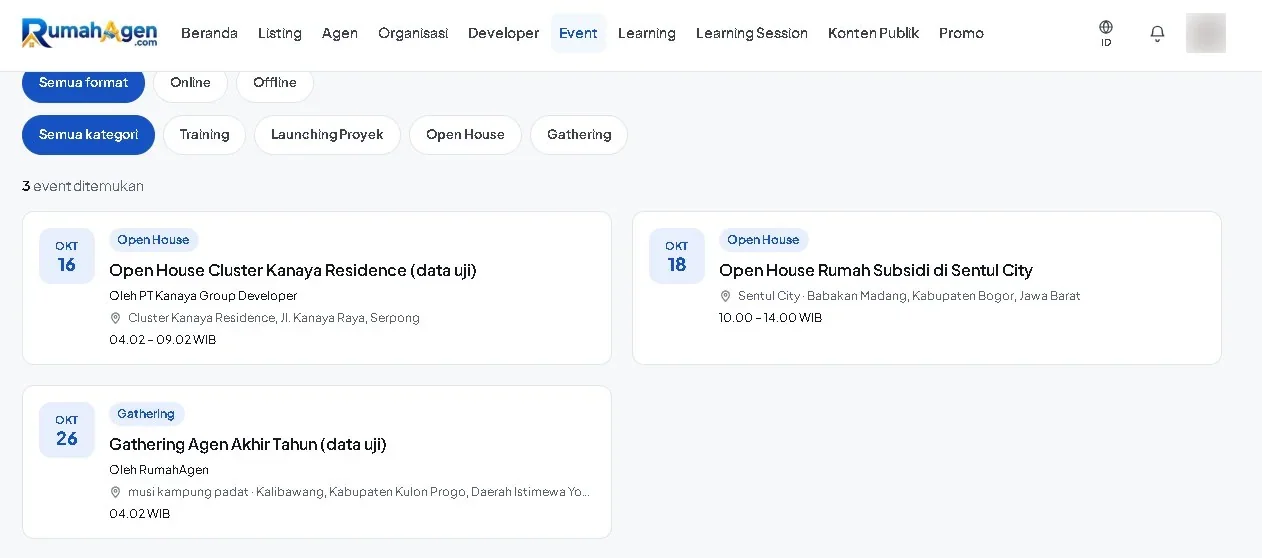Image resolution: width=1262 pixels, height=558 pixels.
Task: Open event Gathering Agen Akhir Tahun
Action: click(x=248, y=444)
